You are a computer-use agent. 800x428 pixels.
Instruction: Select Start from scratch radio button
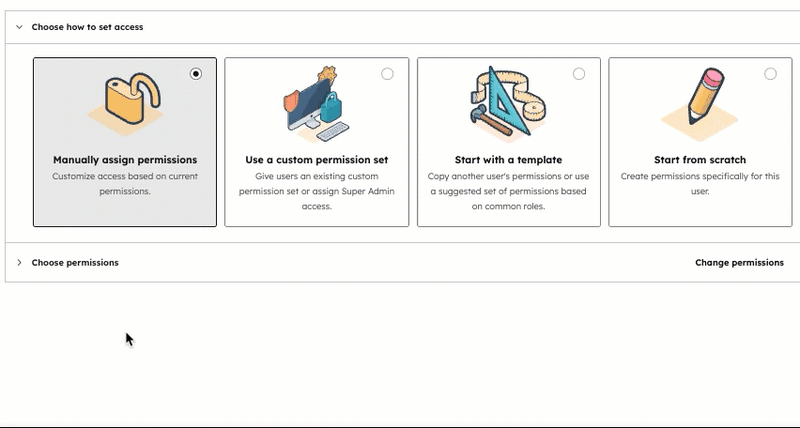(x=770, y=74)
